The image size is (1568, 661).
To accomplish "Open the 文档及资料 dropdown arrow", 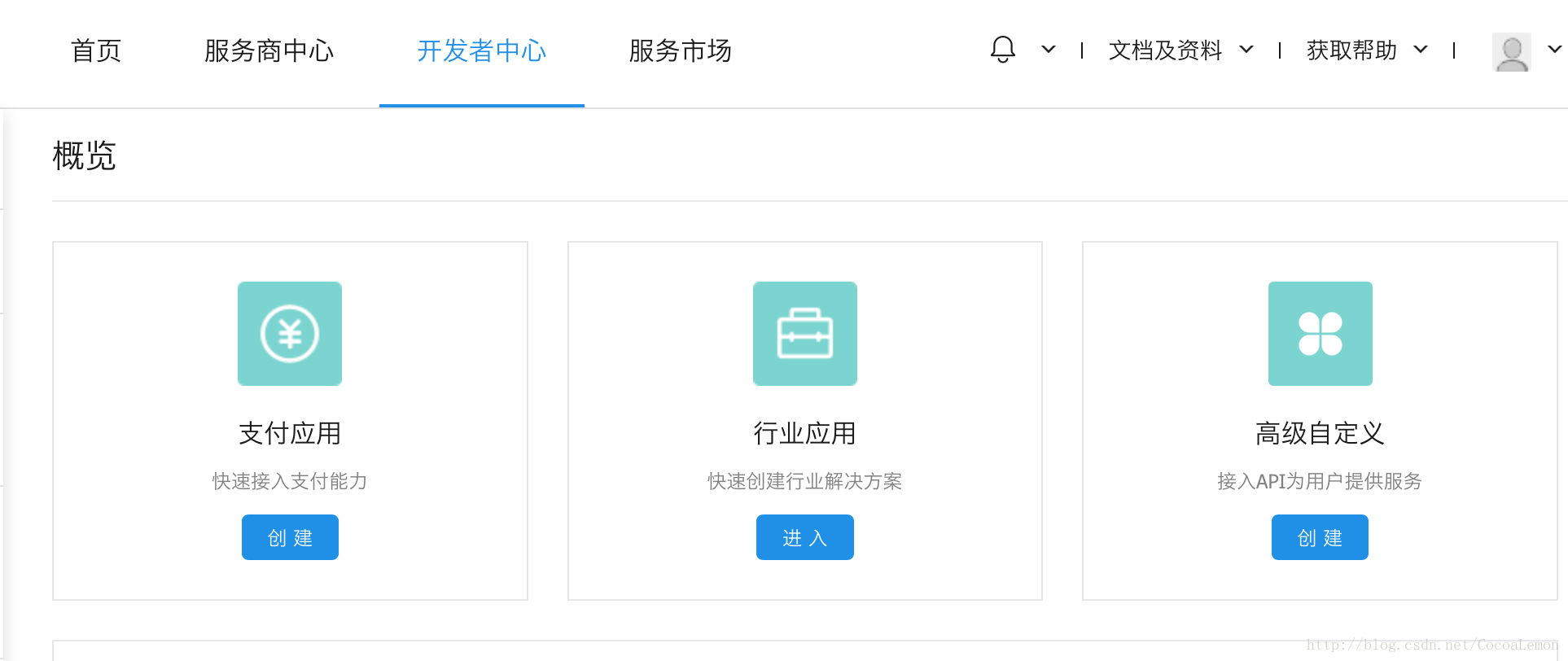I will (1246, 50).
